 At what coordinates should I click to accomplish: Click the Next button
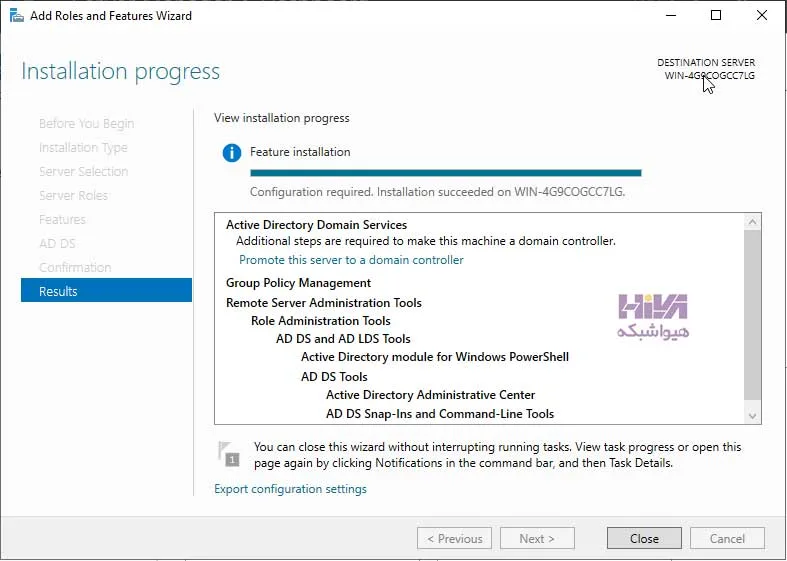[x=537, y=538]
